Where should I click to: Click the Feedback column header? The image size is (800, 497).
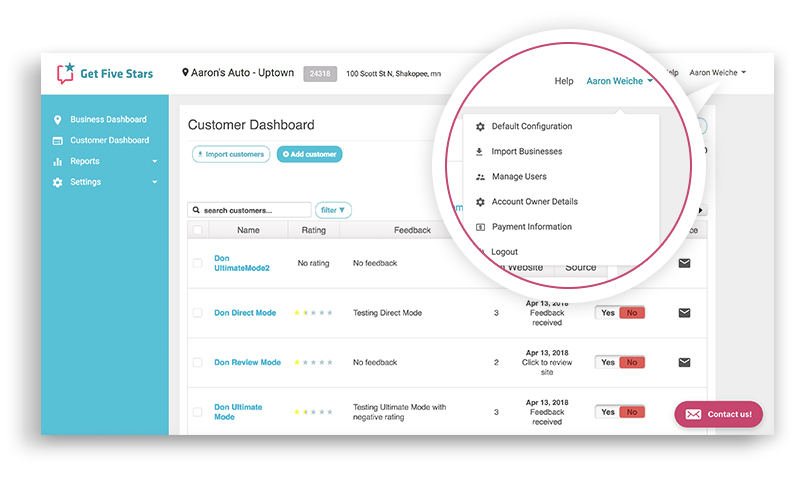[x=412, y=230]
